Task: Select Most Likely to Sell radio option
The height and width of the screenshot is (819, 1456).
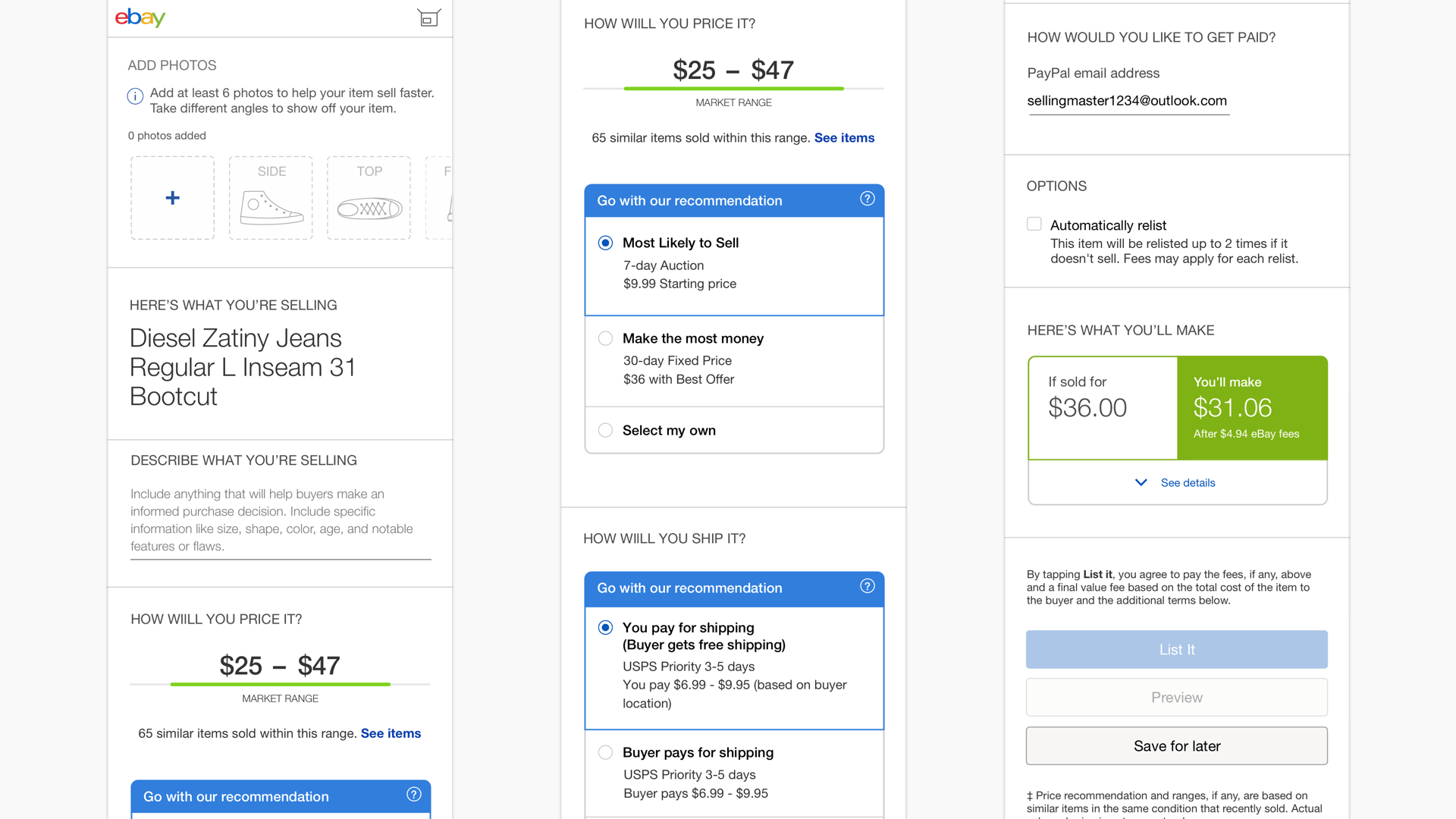Action: click(605, 243)
